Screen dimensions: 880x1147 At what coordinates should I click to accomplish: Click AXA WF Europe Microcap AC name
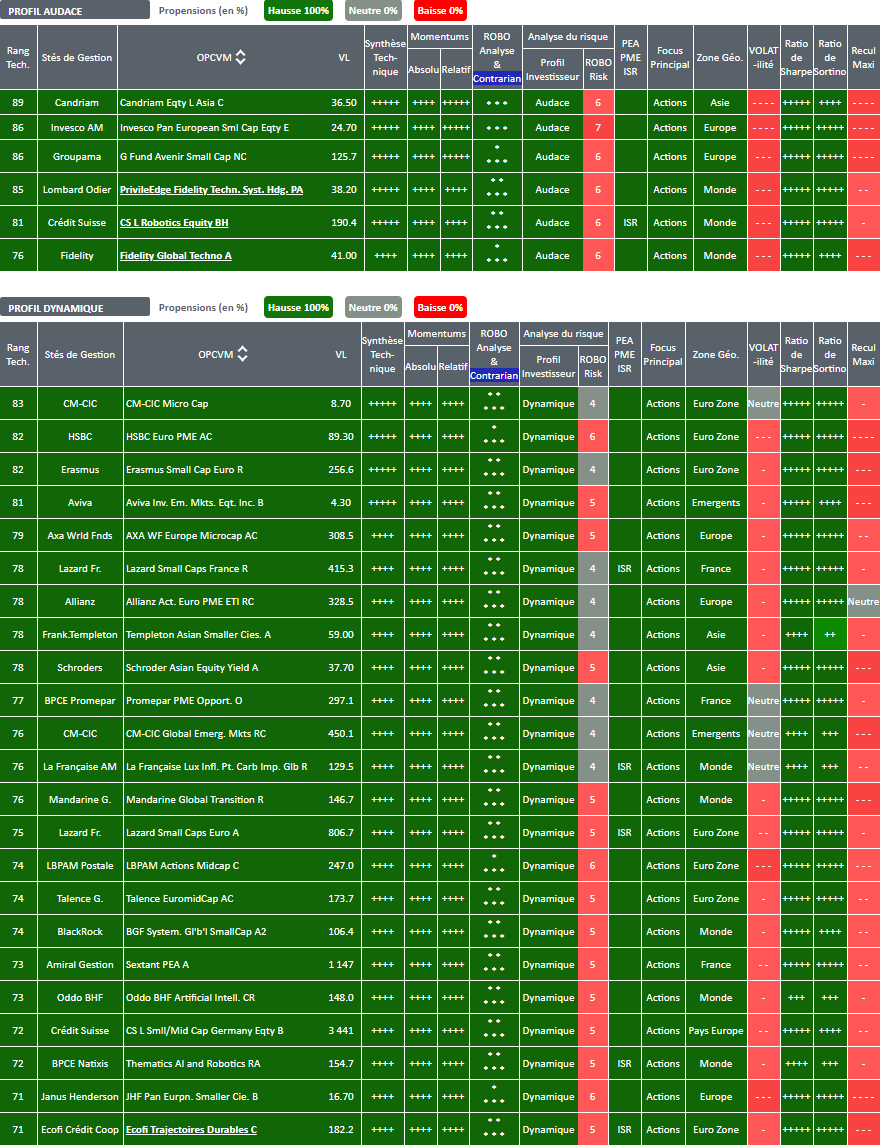point(192,535)
